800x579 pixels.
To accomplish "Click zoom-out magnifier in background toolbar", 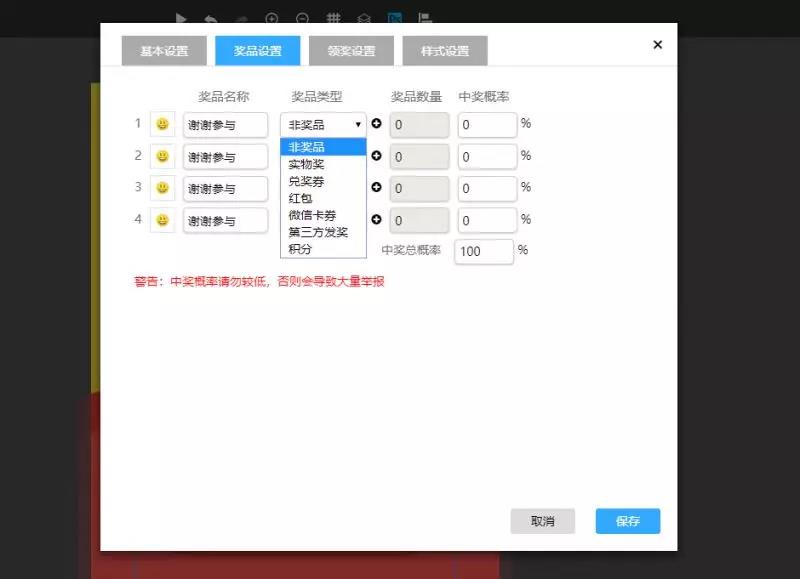I will click(x=302, y=18).
